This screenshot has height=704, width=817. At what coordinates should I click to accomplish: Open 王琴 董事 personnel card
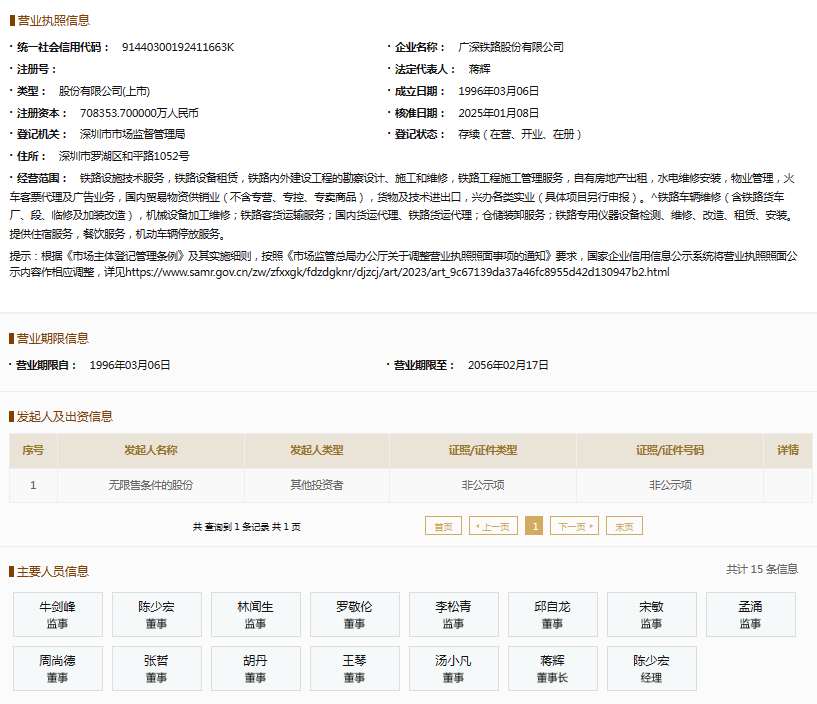click(x=355, y=669)
